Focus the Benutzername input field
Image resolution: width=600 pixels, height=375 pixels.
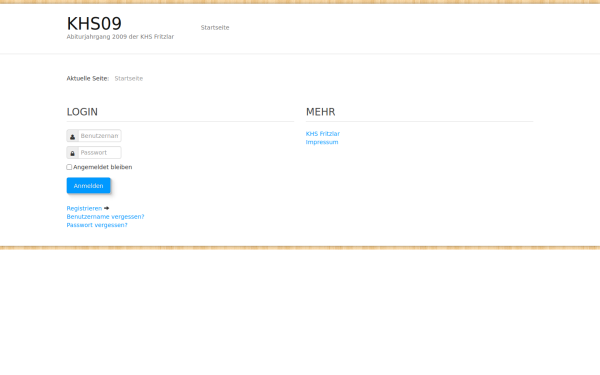(x=99, y=136)
